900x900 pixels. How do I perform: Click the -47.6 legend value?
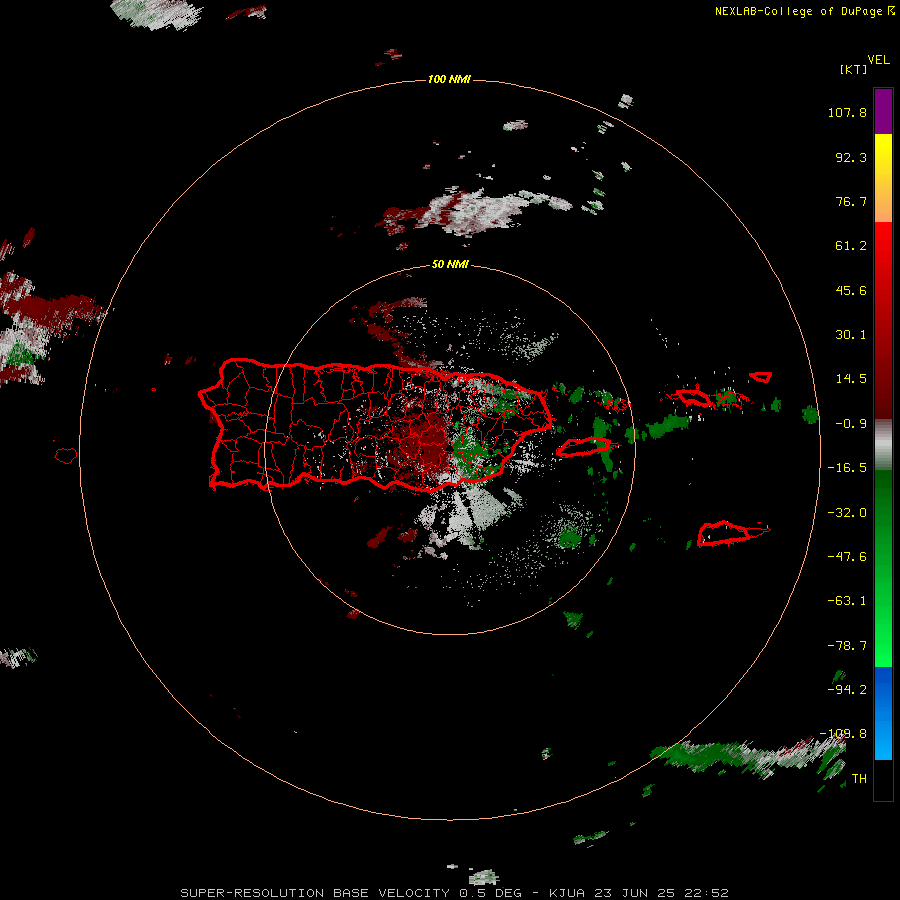847,557
